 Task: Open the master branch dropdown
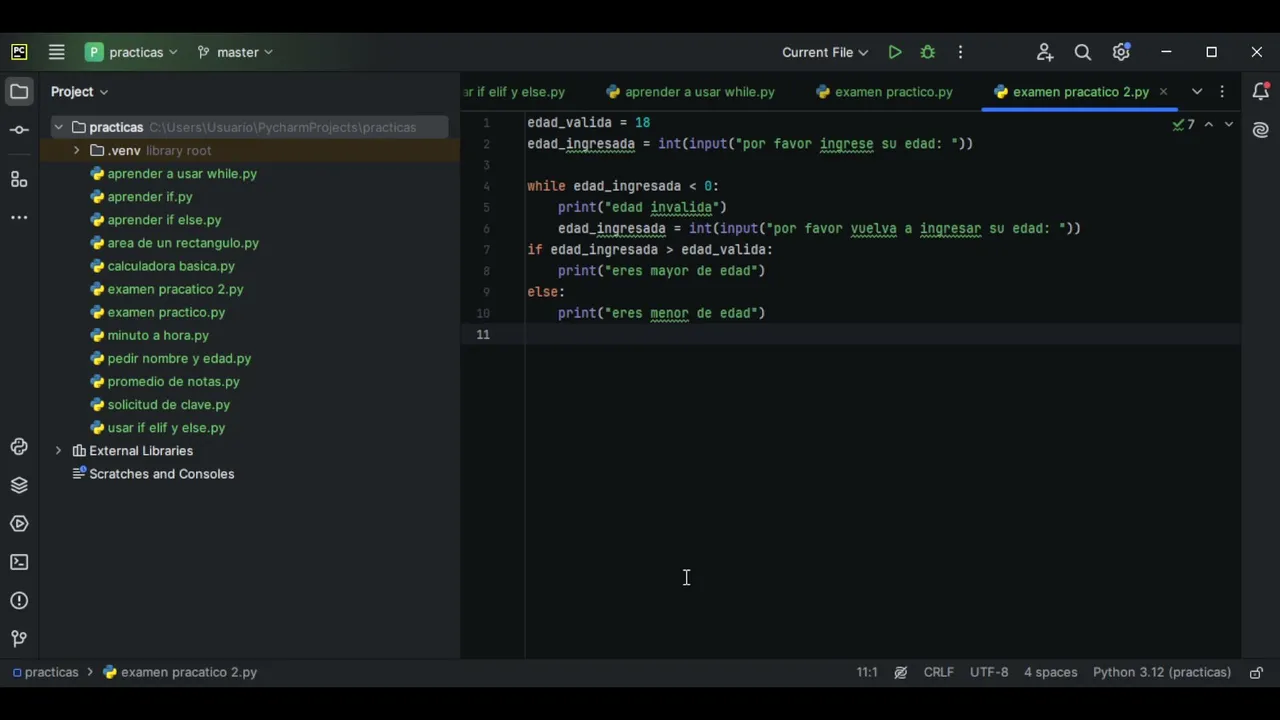point(235,52)
